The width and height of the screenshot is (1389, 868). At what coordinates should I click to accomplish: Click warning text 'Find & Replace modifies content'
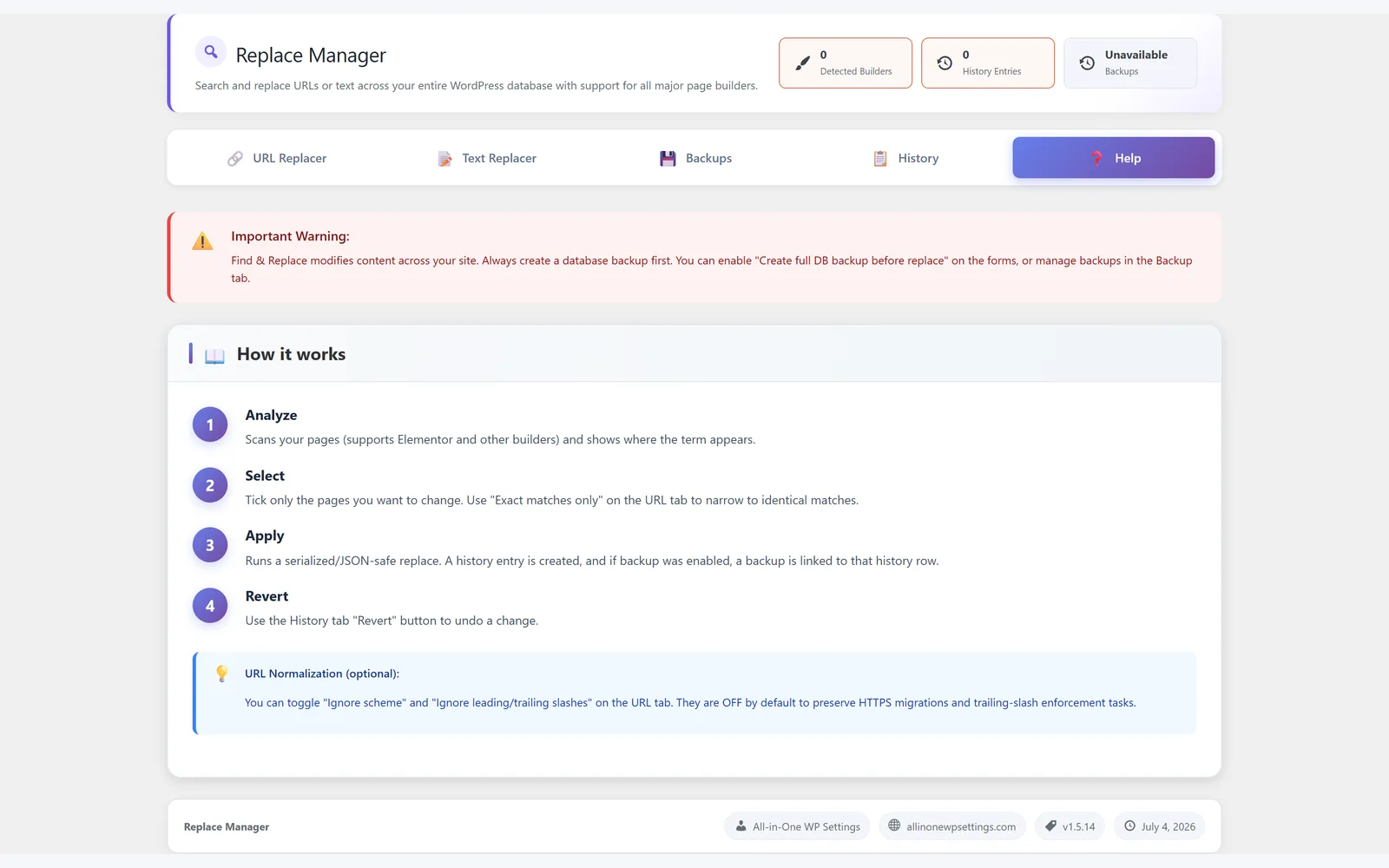point(711,269)
